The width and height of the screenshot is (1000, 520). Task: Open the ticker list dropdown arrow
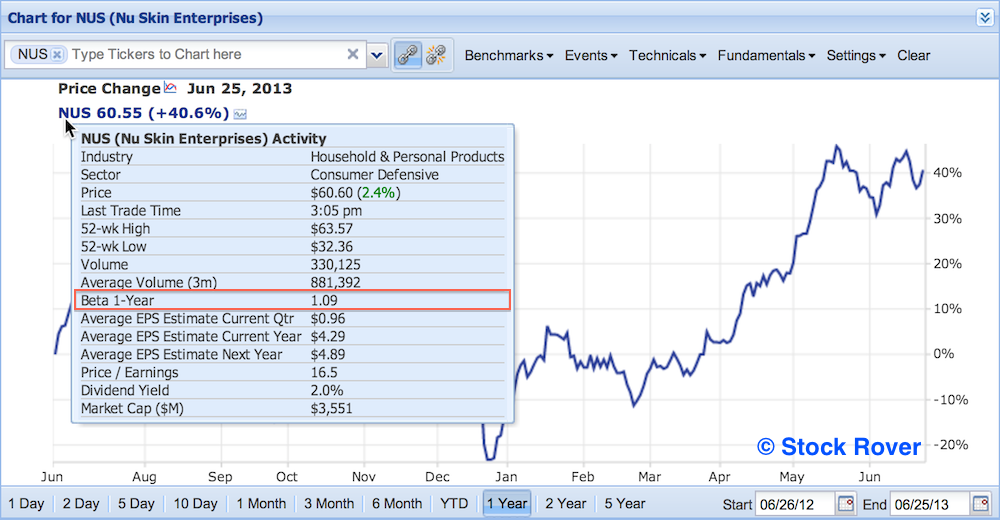(377, 55)
